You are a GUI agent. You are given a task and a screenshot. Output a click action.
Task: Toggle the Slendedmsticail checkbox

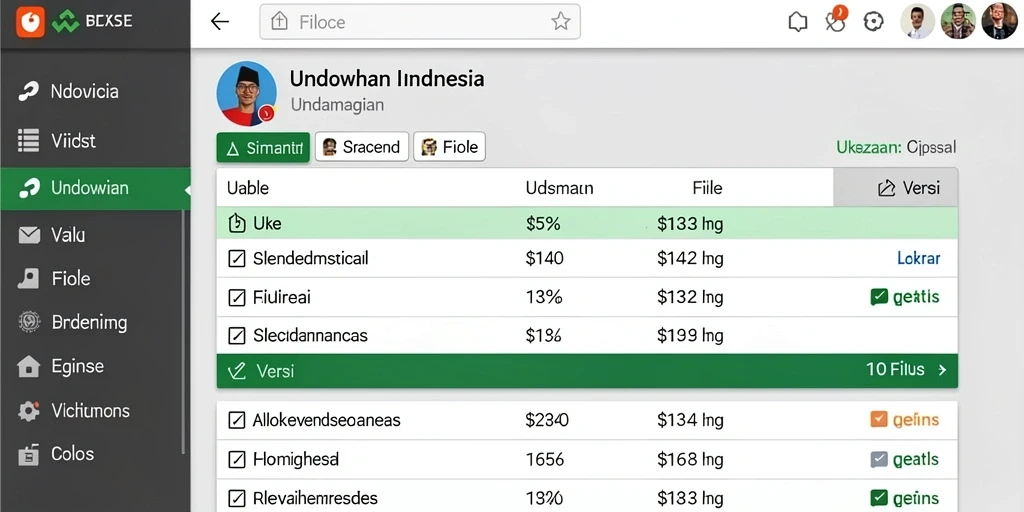click(x=236, y=259)
